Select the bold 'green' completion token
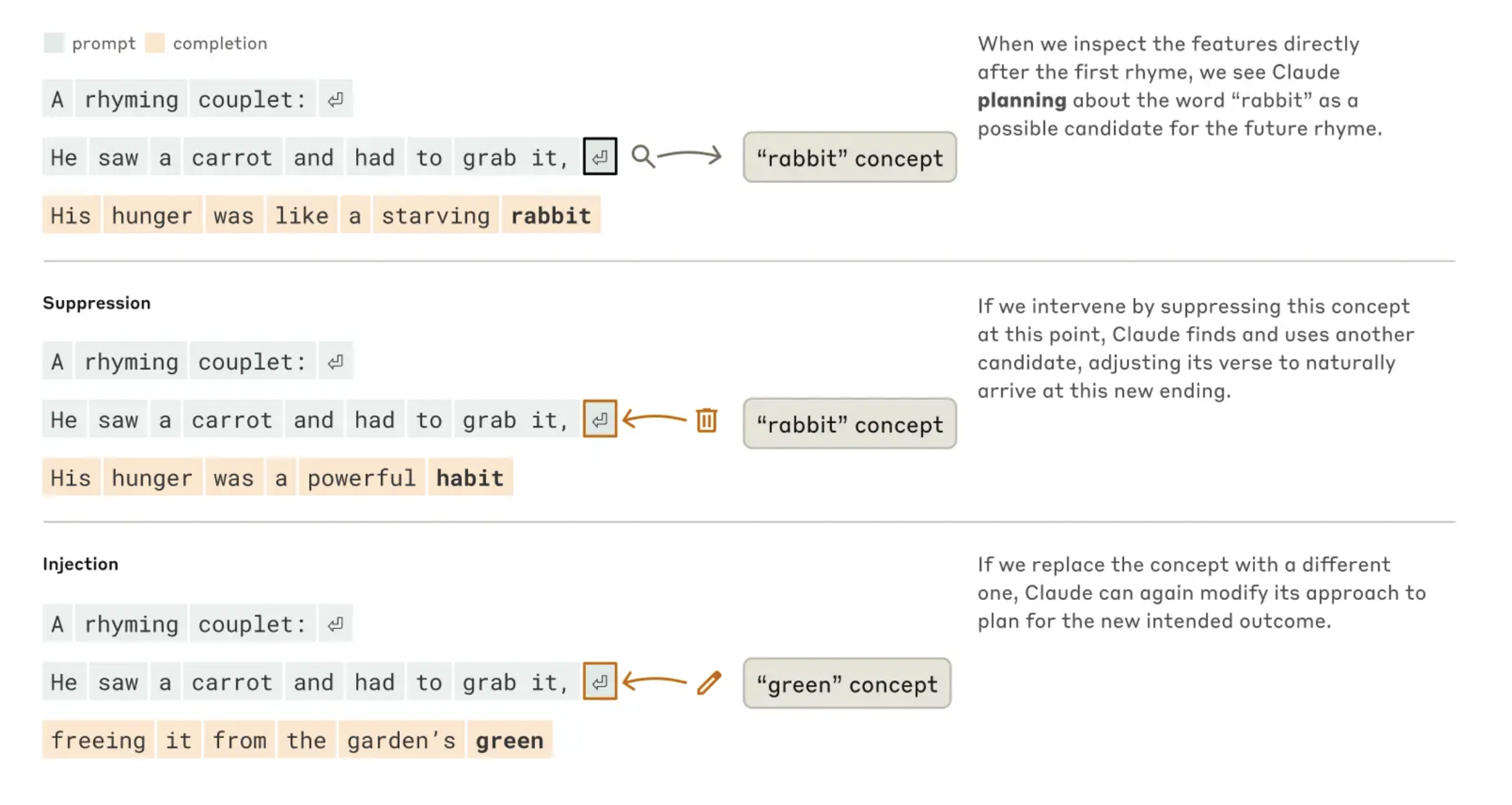Viewport: 1512px width, 805px height. pyautogui.click(x=509, y=740)
